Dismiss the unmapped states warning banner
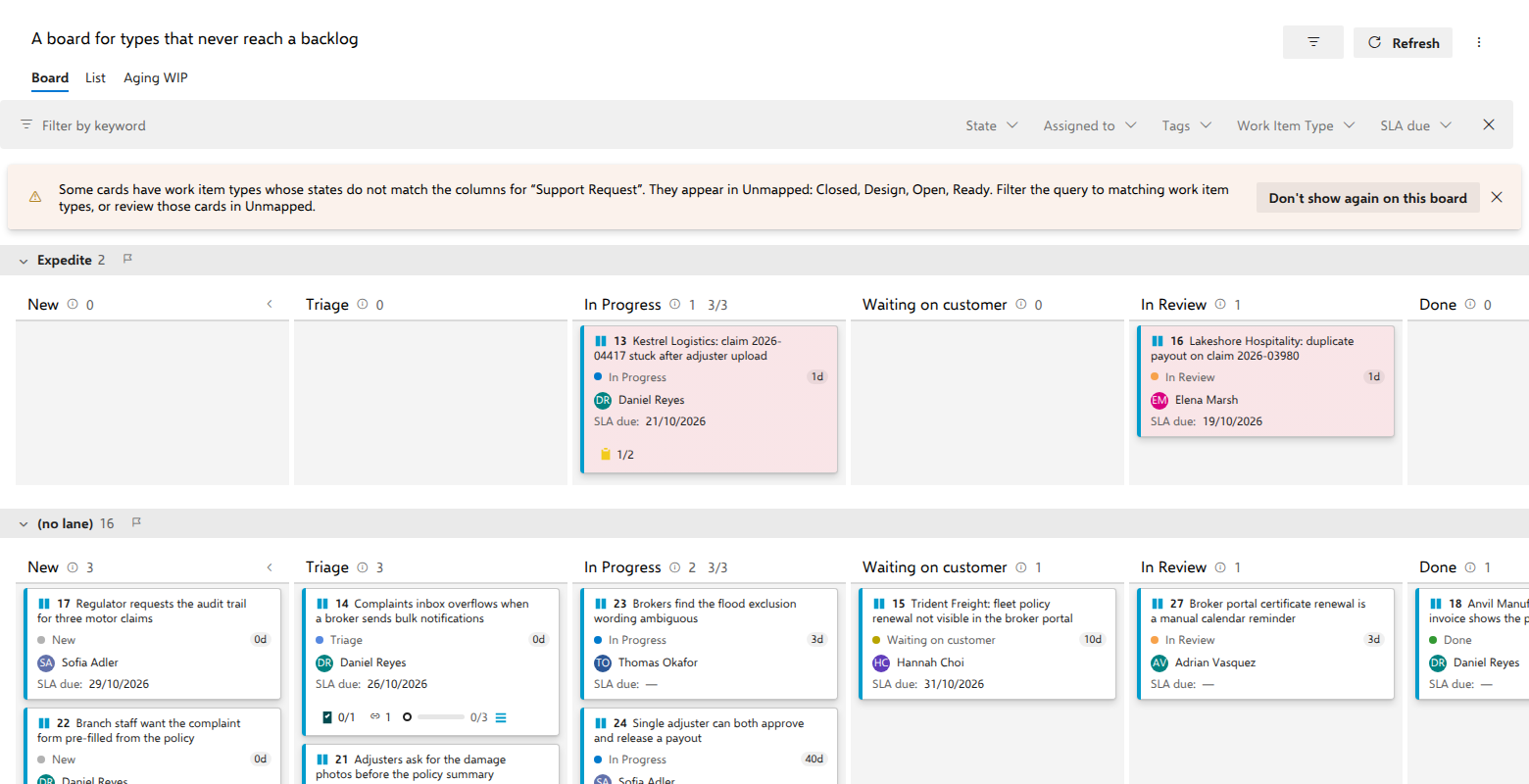Screen dimensions: 1529x784 click(x=1497, y=197)
